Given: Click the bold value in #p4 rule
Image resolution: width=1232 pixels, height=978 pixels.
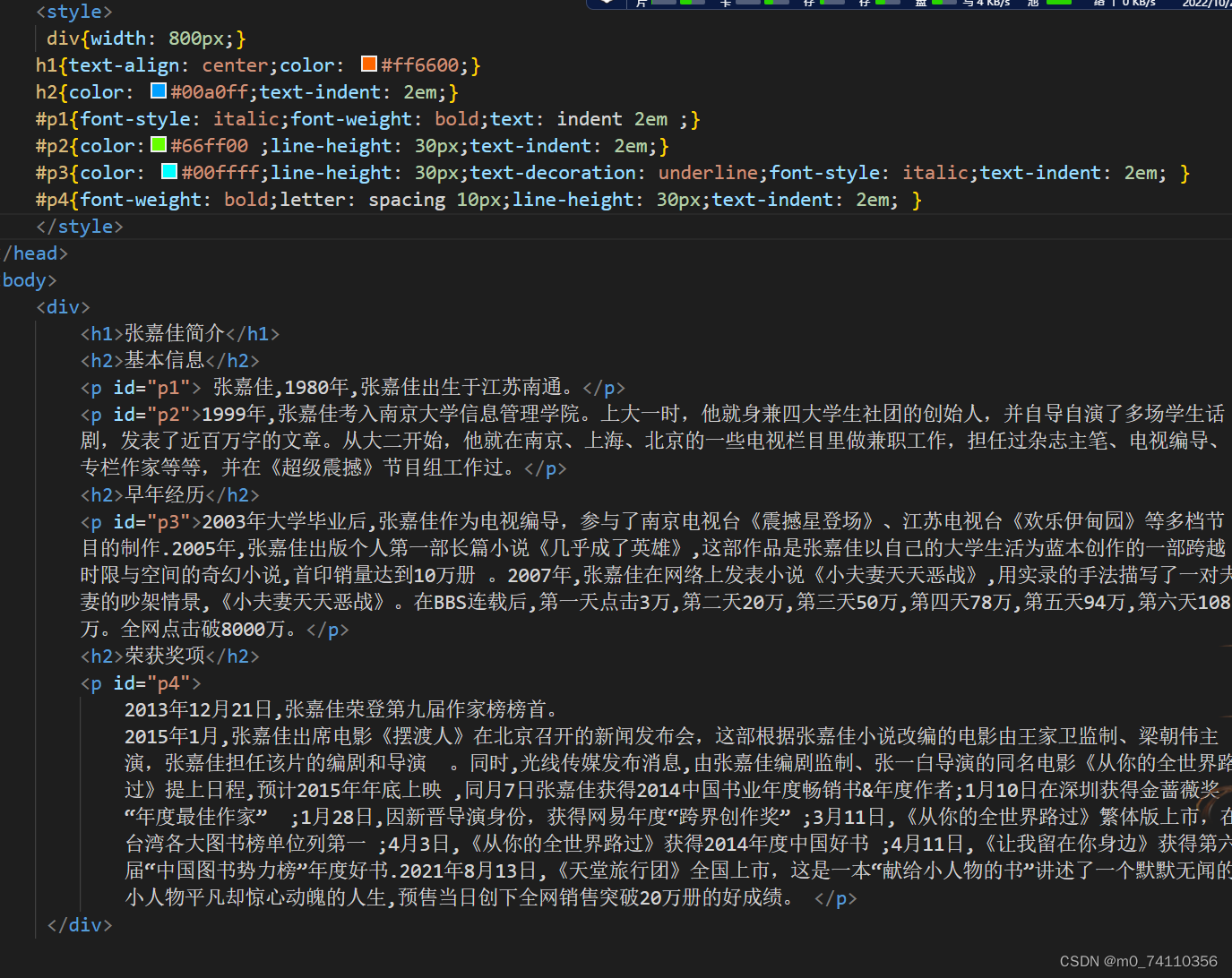Looking at the screenshot, I should pos(246,200).
